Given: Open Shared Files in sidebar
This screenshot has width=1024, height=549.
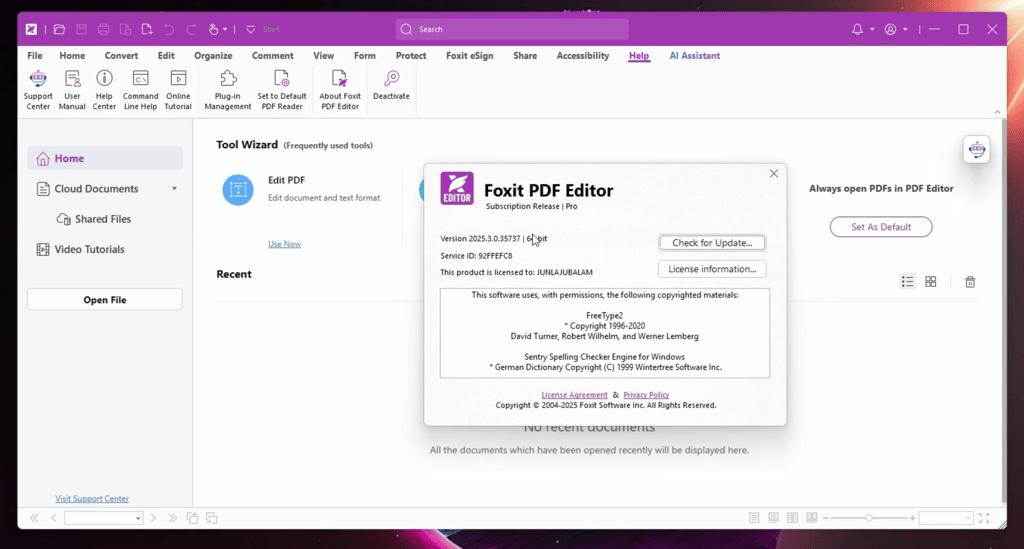Looking at the screenshot, I should pyautogui.click(x=103, y=219).
